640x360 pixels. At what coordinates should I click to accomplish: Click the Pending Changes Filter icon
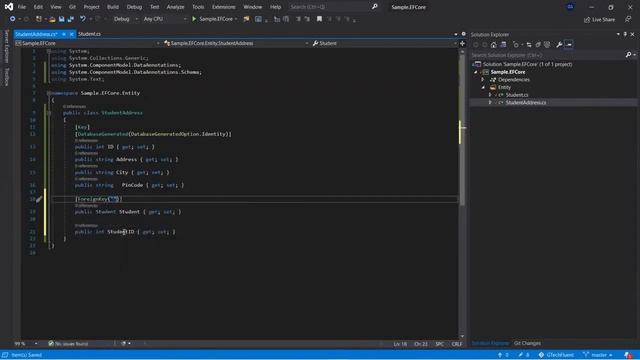coord(516,44)
